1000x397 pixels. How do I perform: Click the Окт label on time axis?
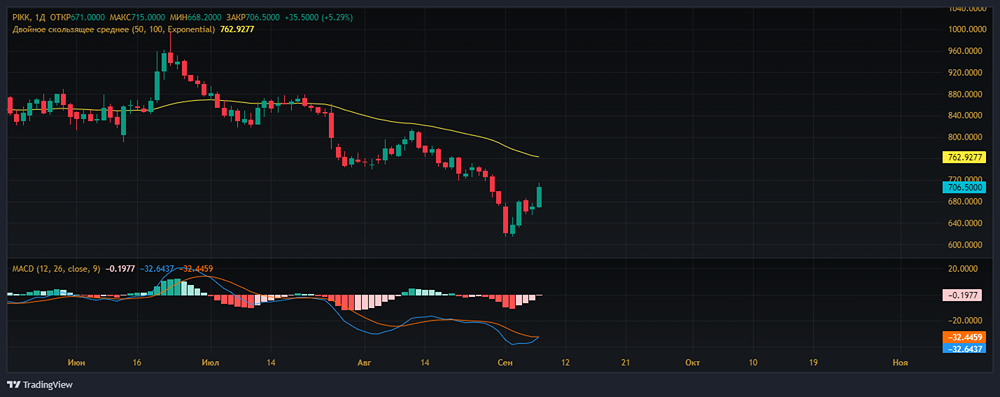692,362
